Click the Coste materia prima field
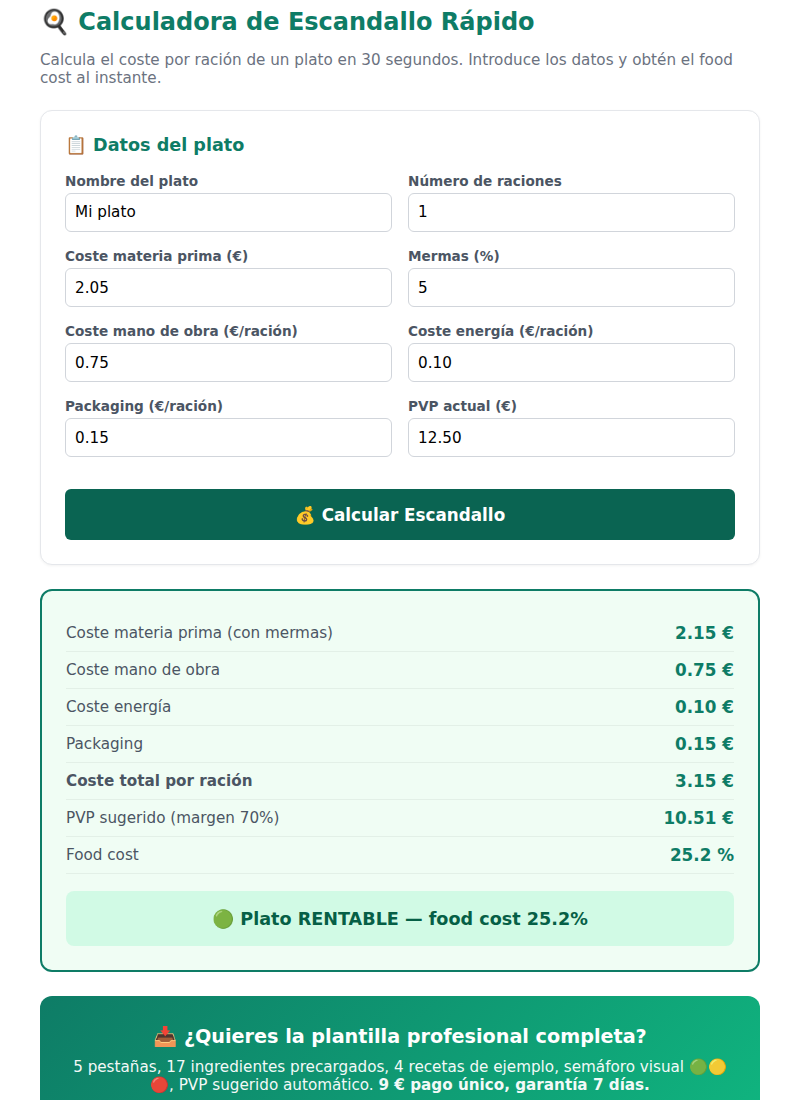This screenshot has height=1100, width=800. [x=228, y=287]
